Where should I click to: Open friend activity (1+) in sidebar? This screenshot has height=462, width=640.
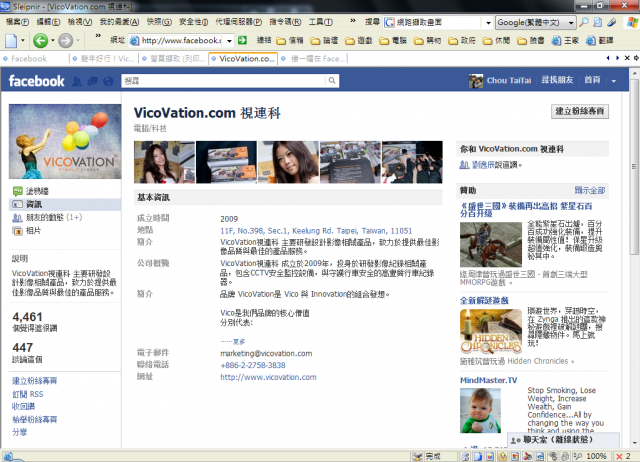48,218
